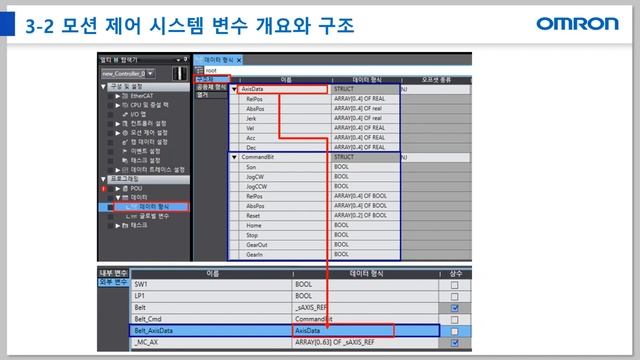Toggle constant checkbox for Belt_Cmd
This screenshot has width=640, height=360.
(454, 320)
